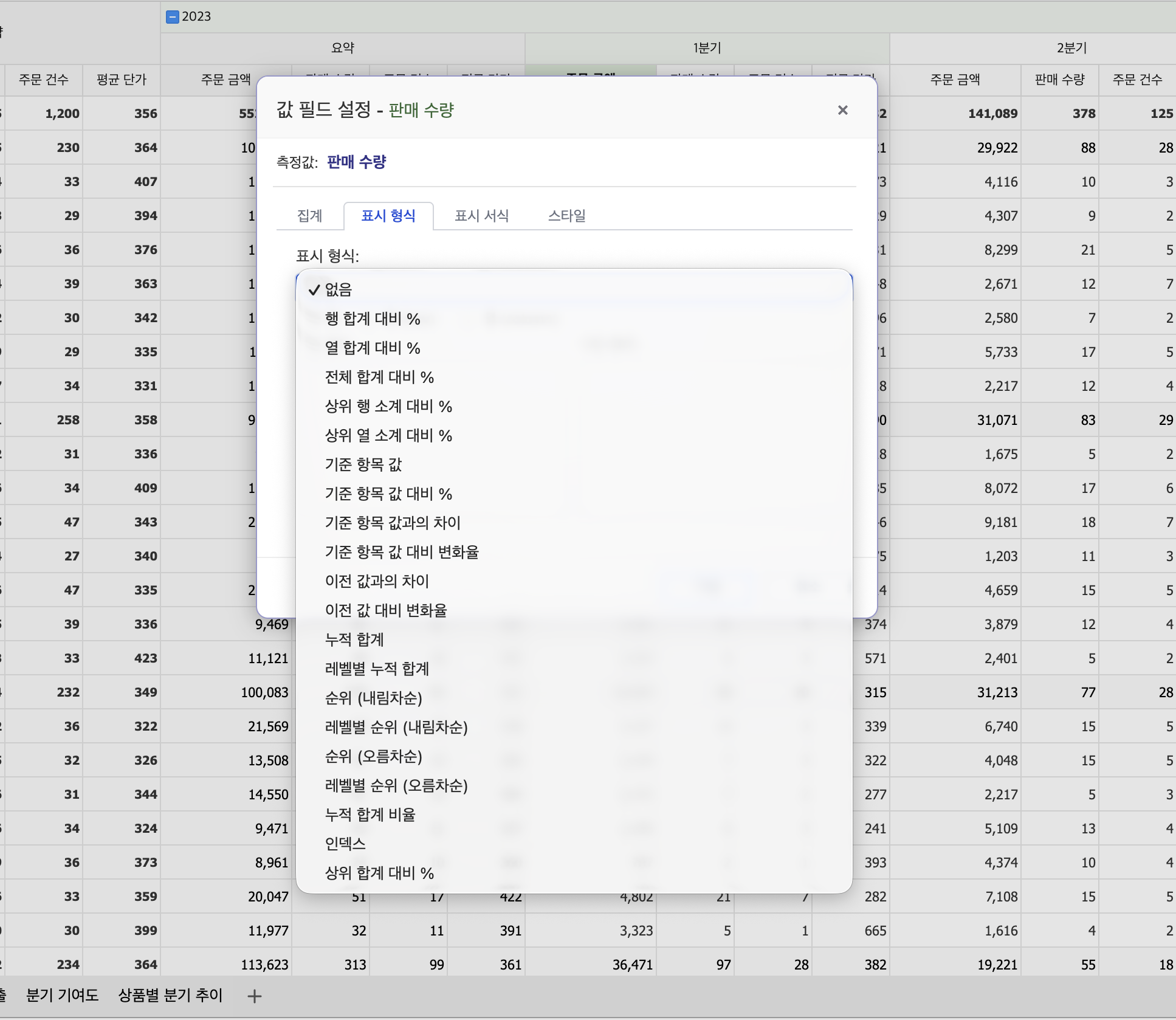1176x1020 pixels.
Task: Click the 2분기 column group header
Action: (1033, 48)
